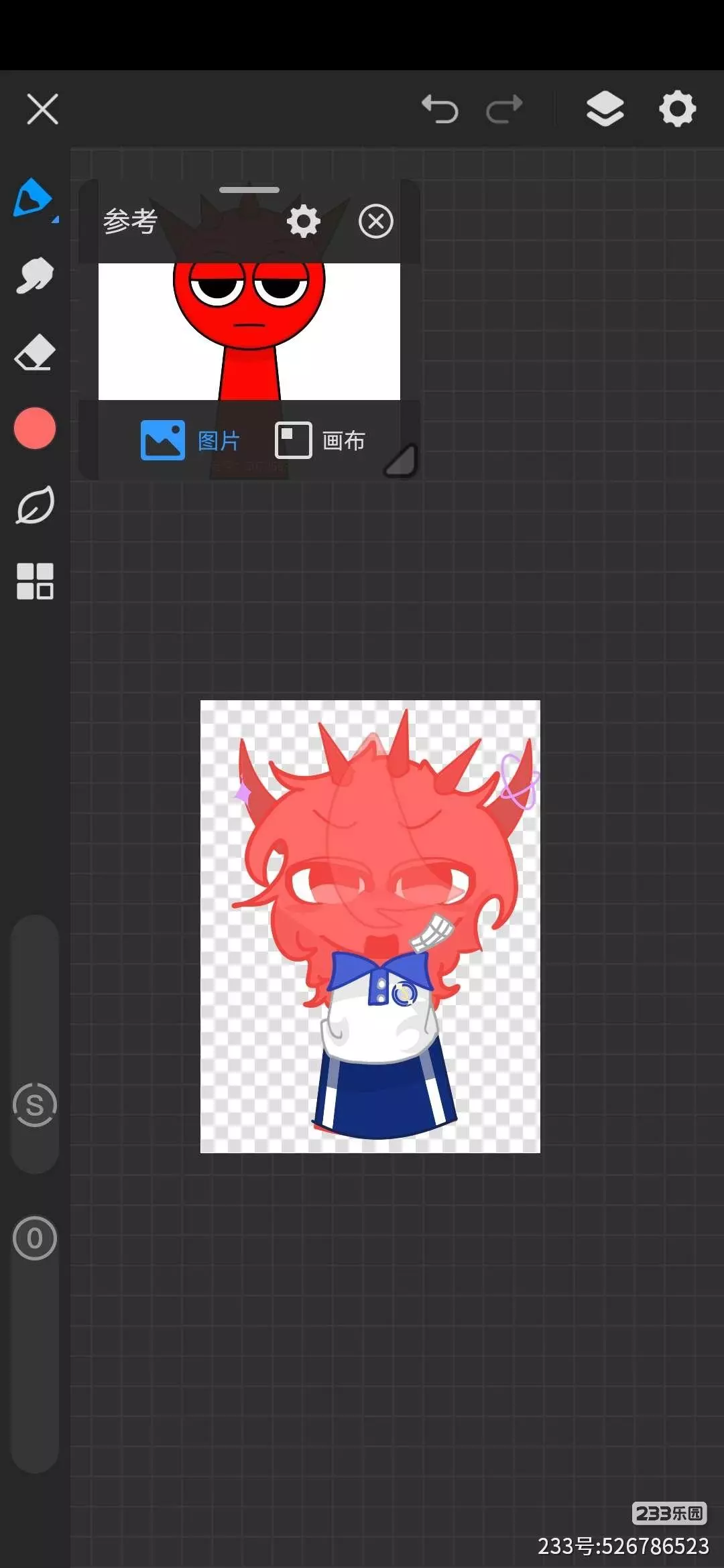Click the opacity 0 slider knob

click(x=35, y=1238)
